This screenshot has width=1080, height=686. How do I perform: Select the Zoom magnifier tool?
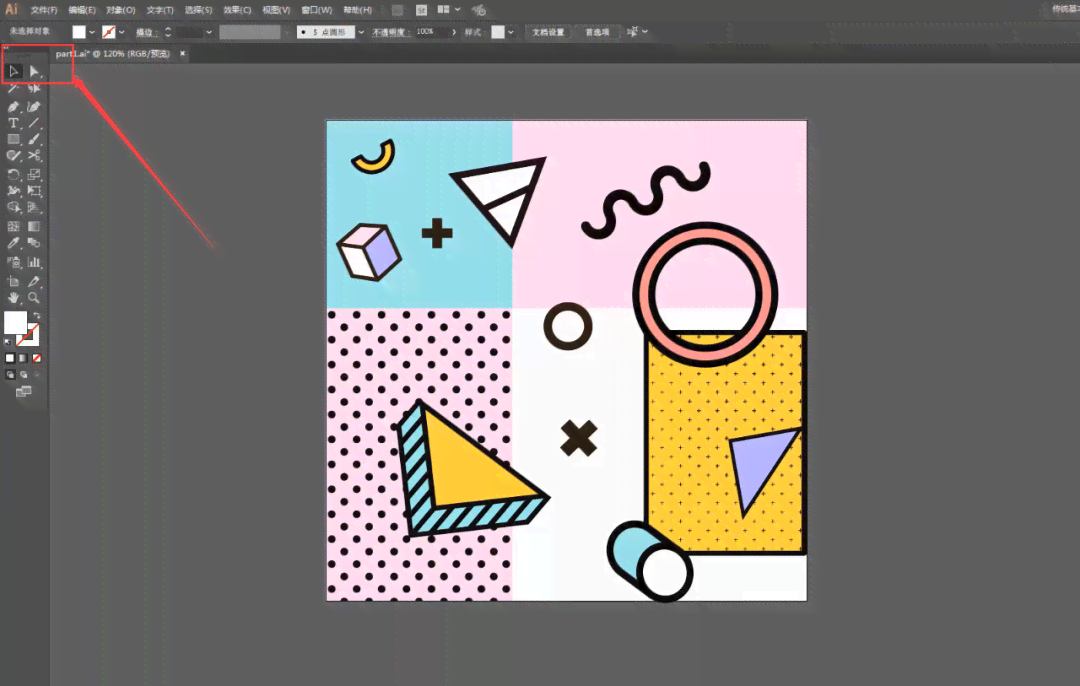click(x=34, y=298)
